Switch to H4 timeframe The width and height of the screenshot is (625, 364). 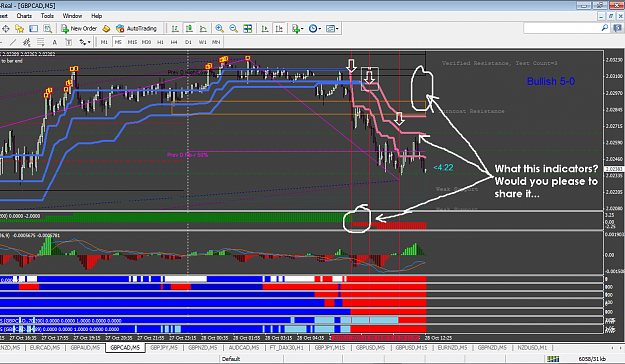point(174,42)
